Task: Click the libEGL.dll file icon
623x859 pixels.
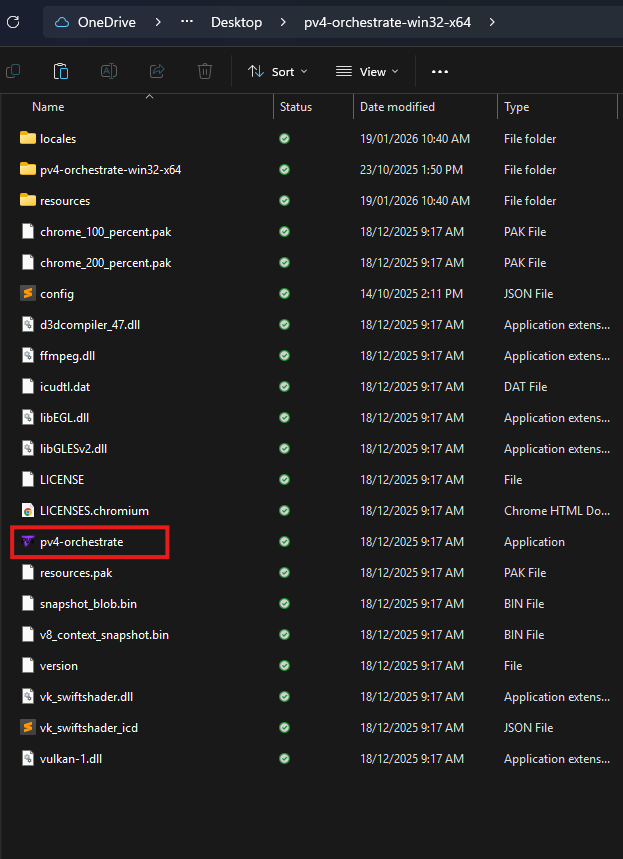Action: 27,417
